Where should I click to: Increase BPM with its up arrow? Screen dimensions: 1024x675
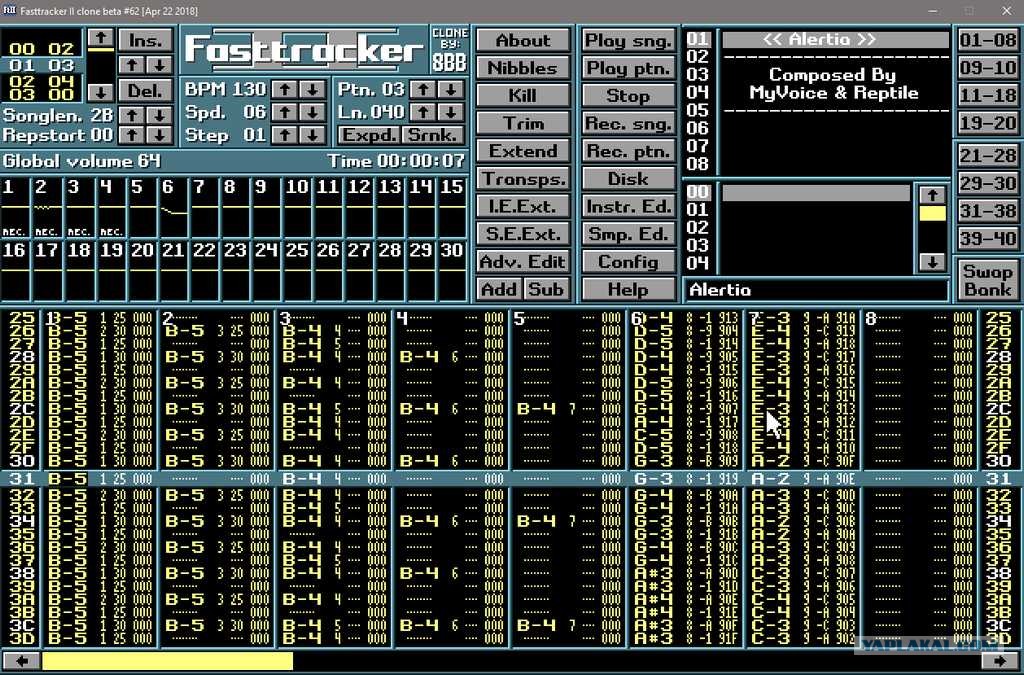(285, 89)
